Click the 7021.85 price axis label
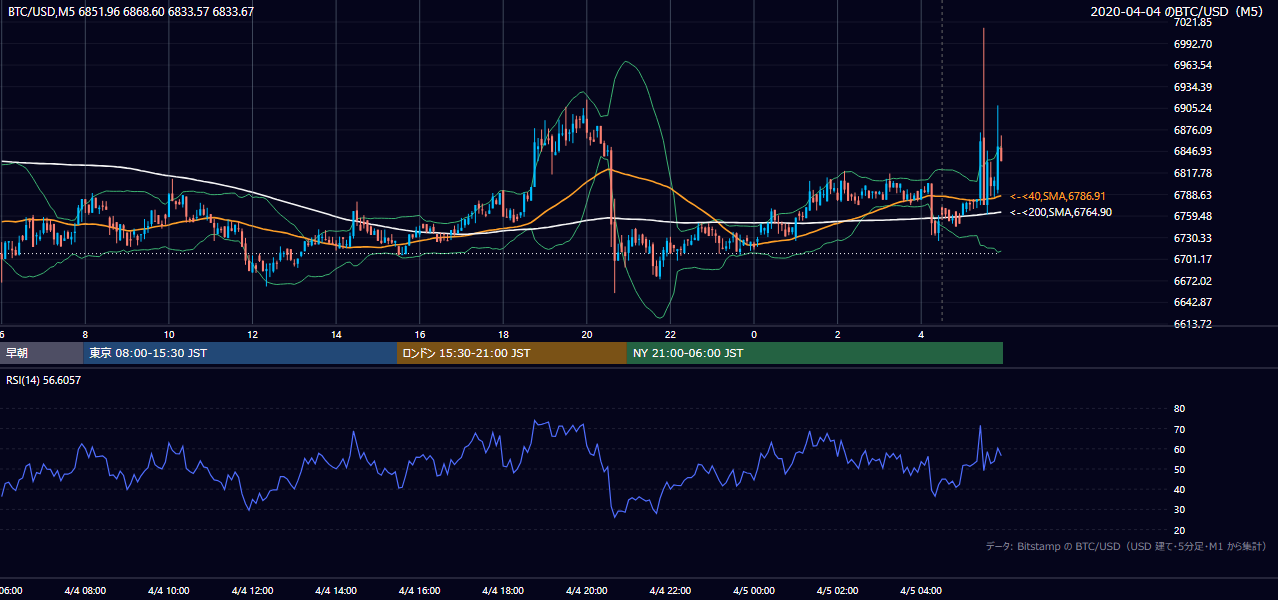Screen dimensions: 1278x600 coord(1193,22)
